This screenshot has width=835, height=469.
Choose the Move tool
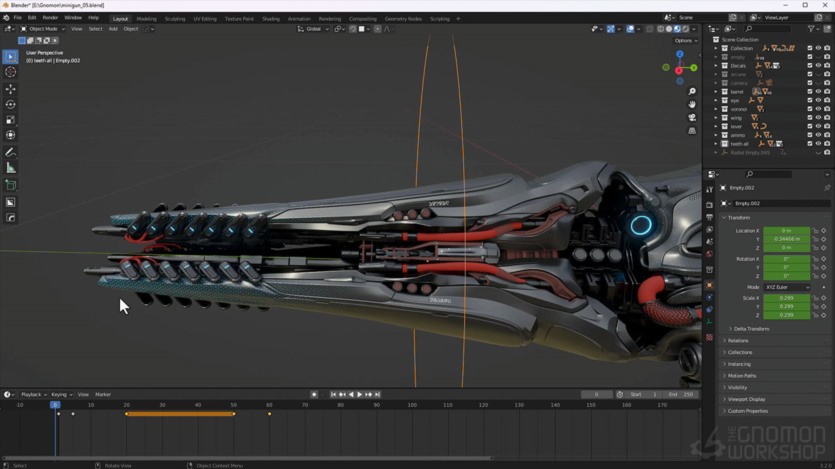click(11, 89)
